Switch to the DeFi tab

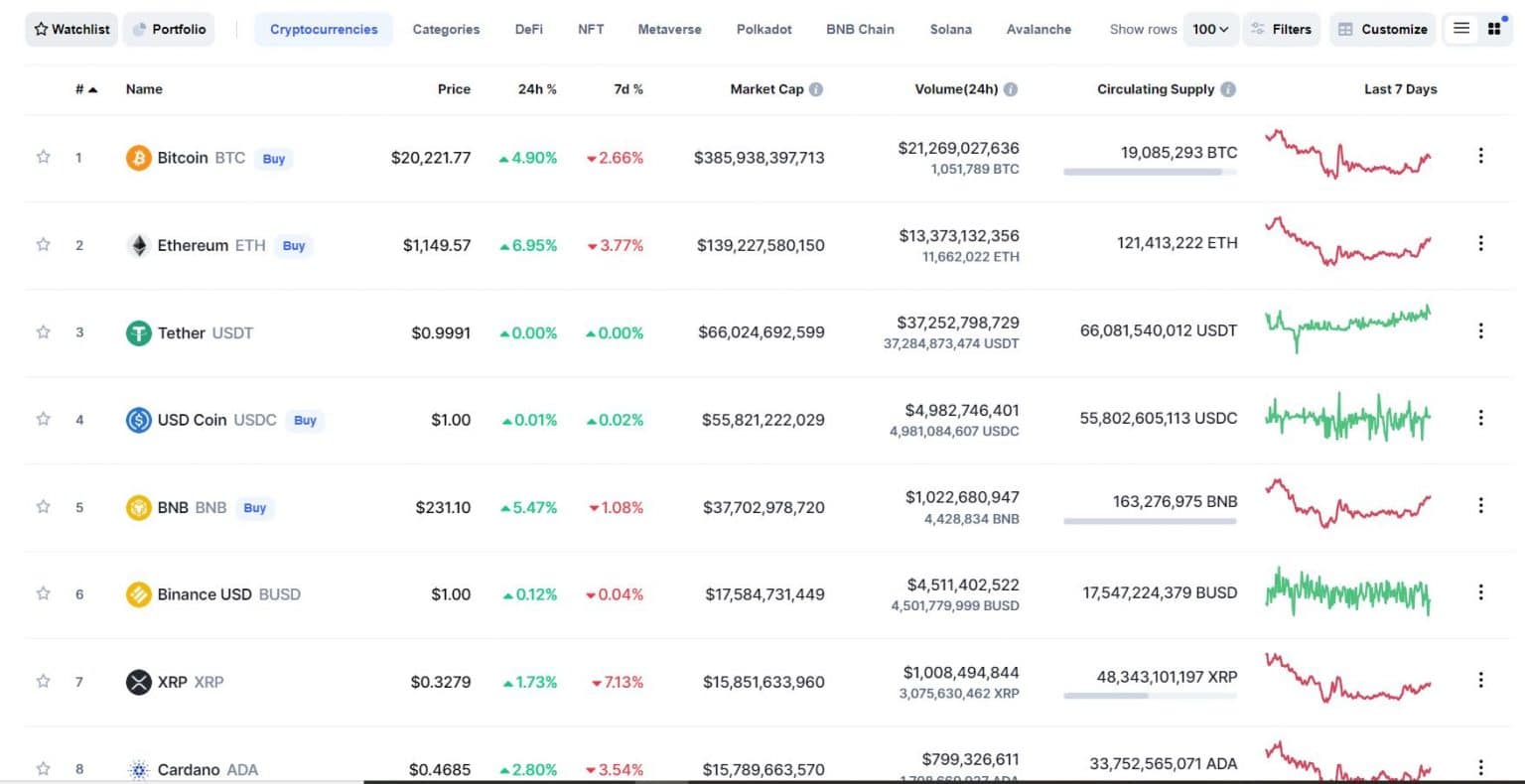click(529, 29)
